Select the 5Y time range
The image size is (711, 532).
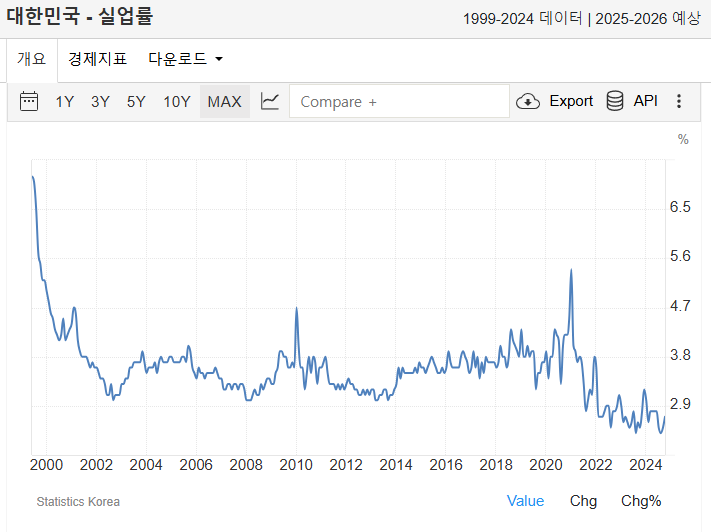click(x=136, y=101)
